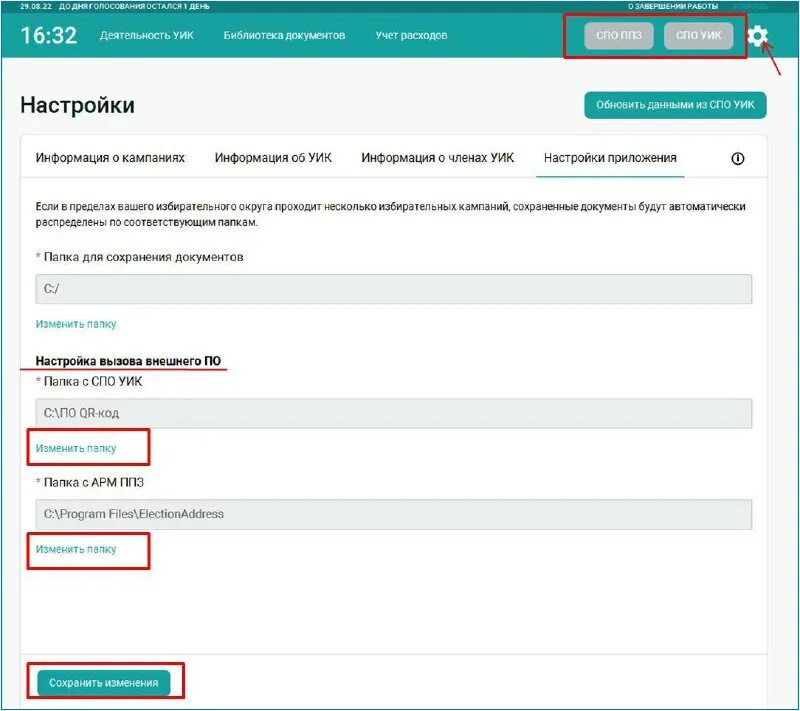This screenshot has width=800, height=711.
Task: Select the Настройки приложения tab
Action: point(611,157)
